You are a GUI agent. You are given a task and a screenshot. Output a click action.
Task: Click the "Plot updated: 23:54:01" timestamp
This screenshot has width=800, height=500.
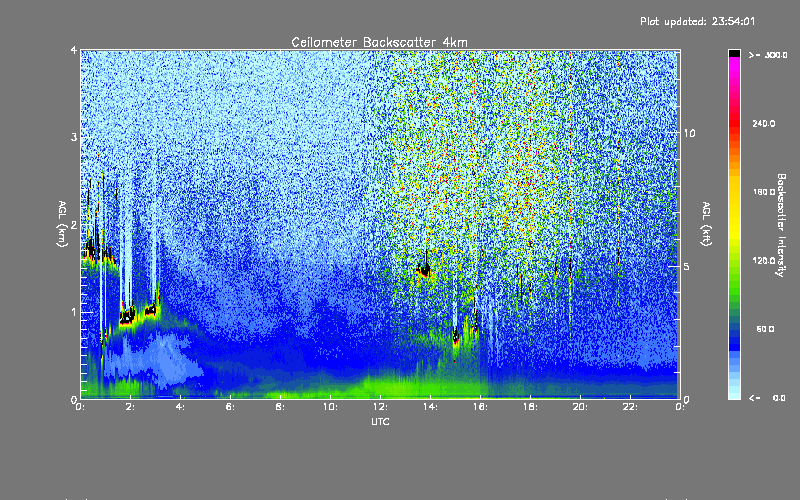[x=697, y=21]
